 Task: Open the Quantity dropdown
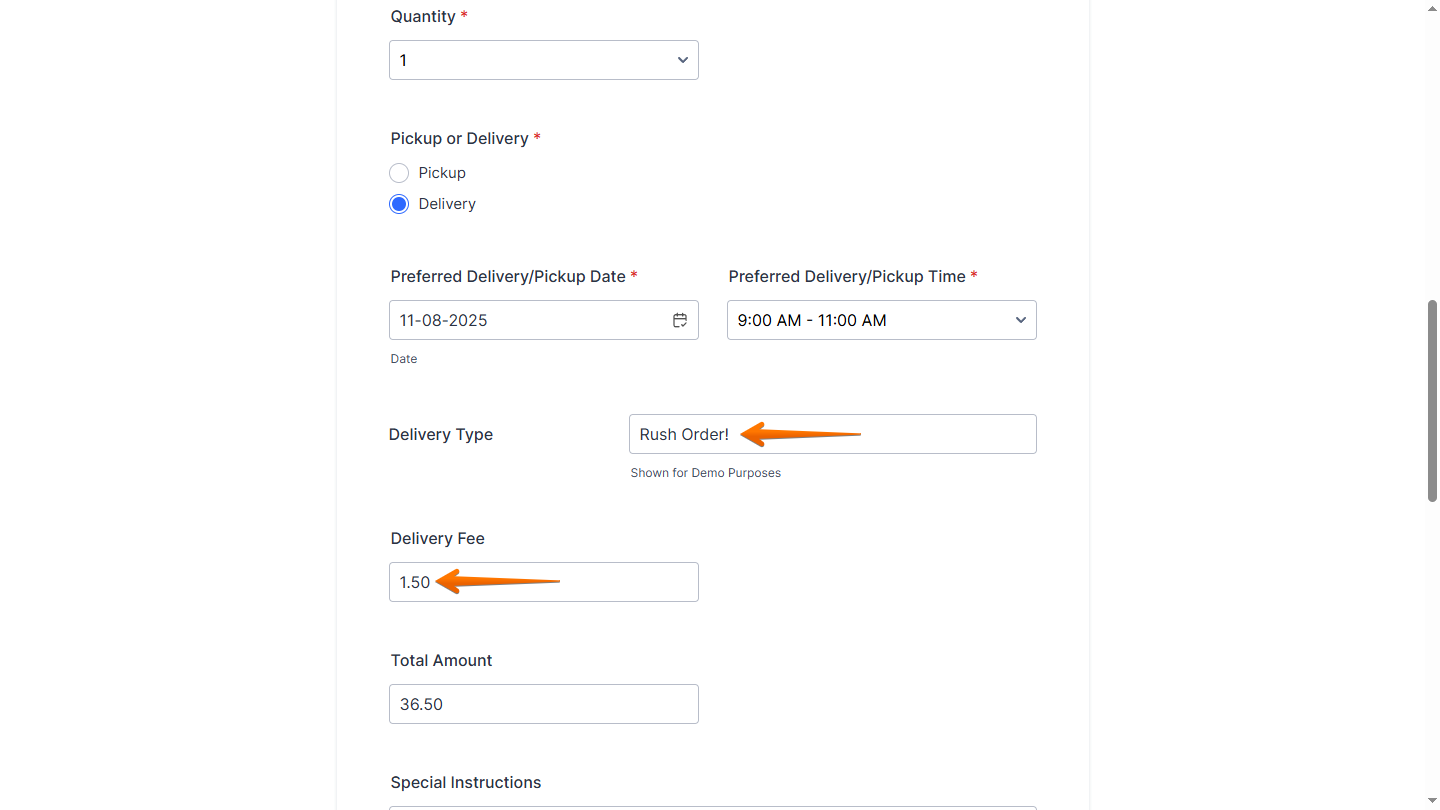[543, 60]
